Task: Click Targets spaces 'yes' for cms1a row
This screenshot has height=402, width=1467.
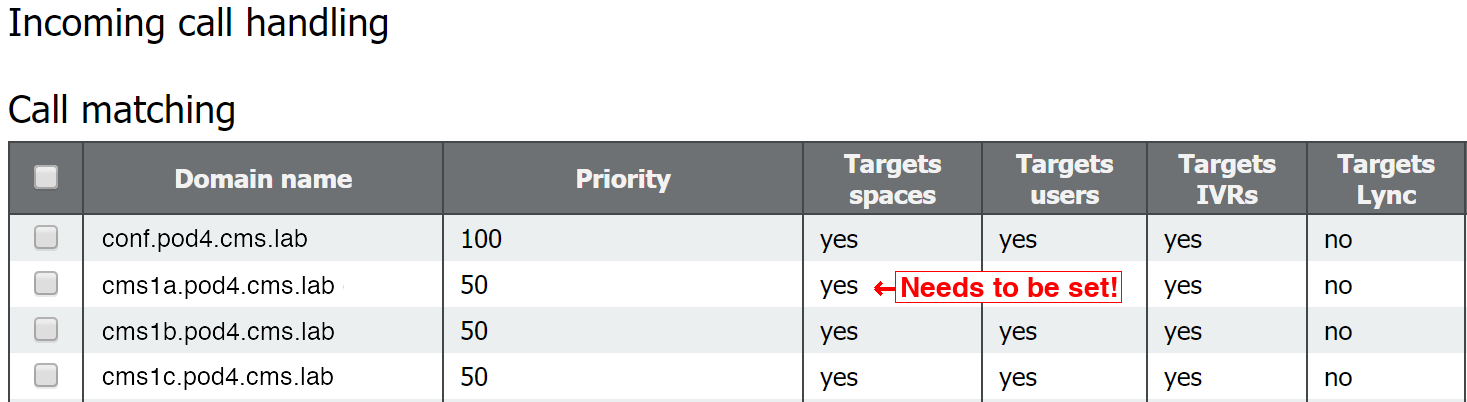Action: coord(839,286)
